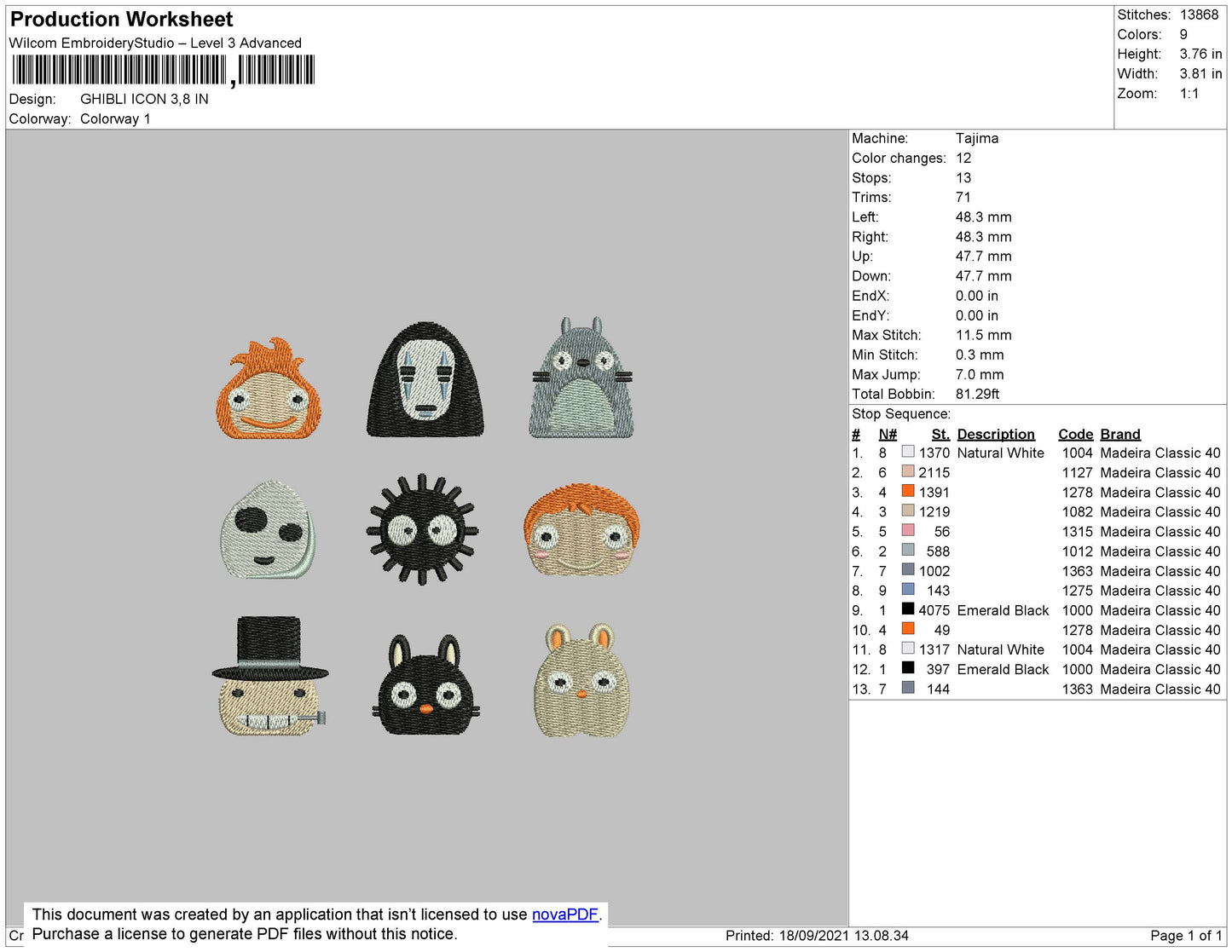Click the barcode under the Wilcom title

click(163, 70)
